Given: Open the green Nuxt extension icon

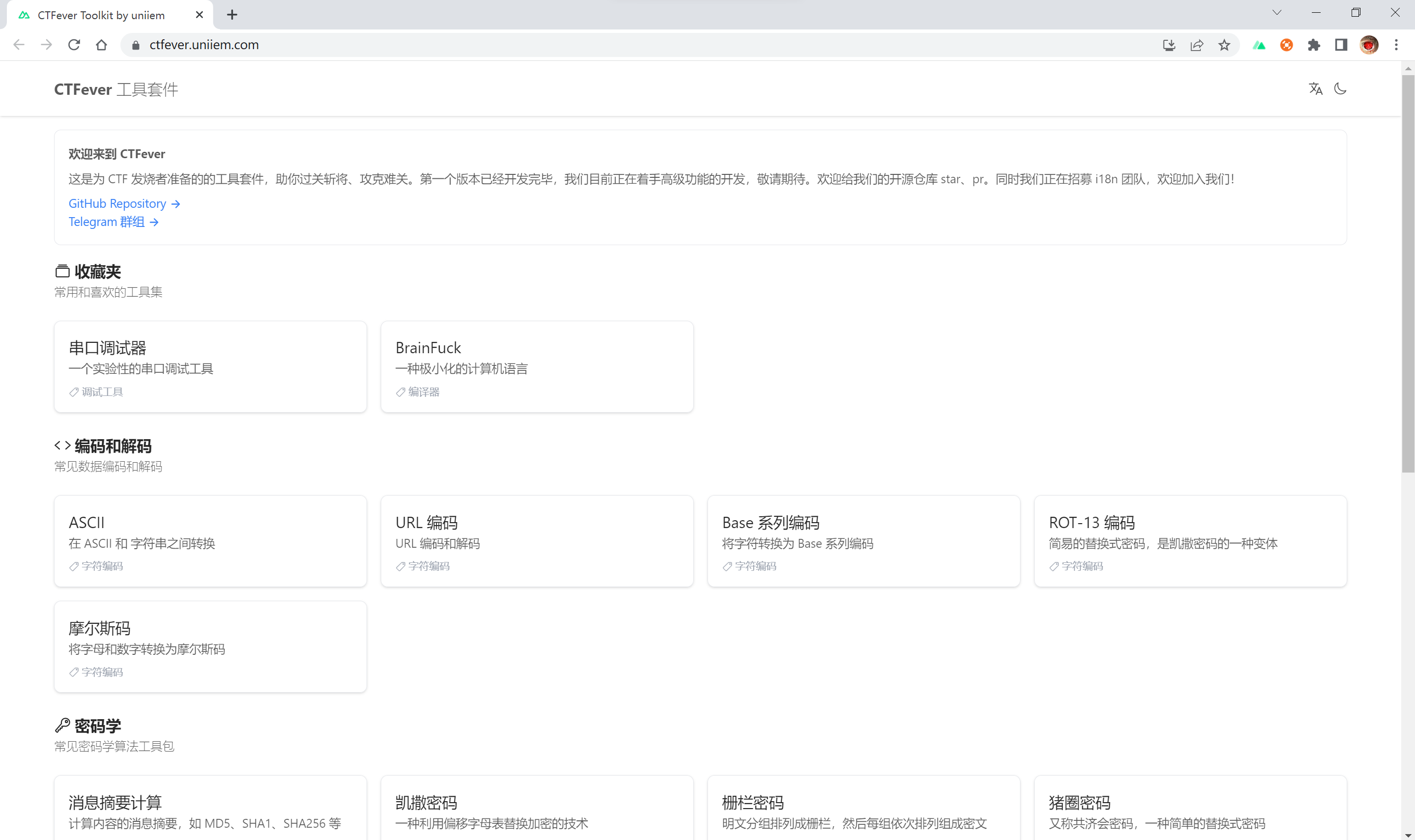Looking at the screenshot, I should pyautogui.click(x=1259, y=45).
